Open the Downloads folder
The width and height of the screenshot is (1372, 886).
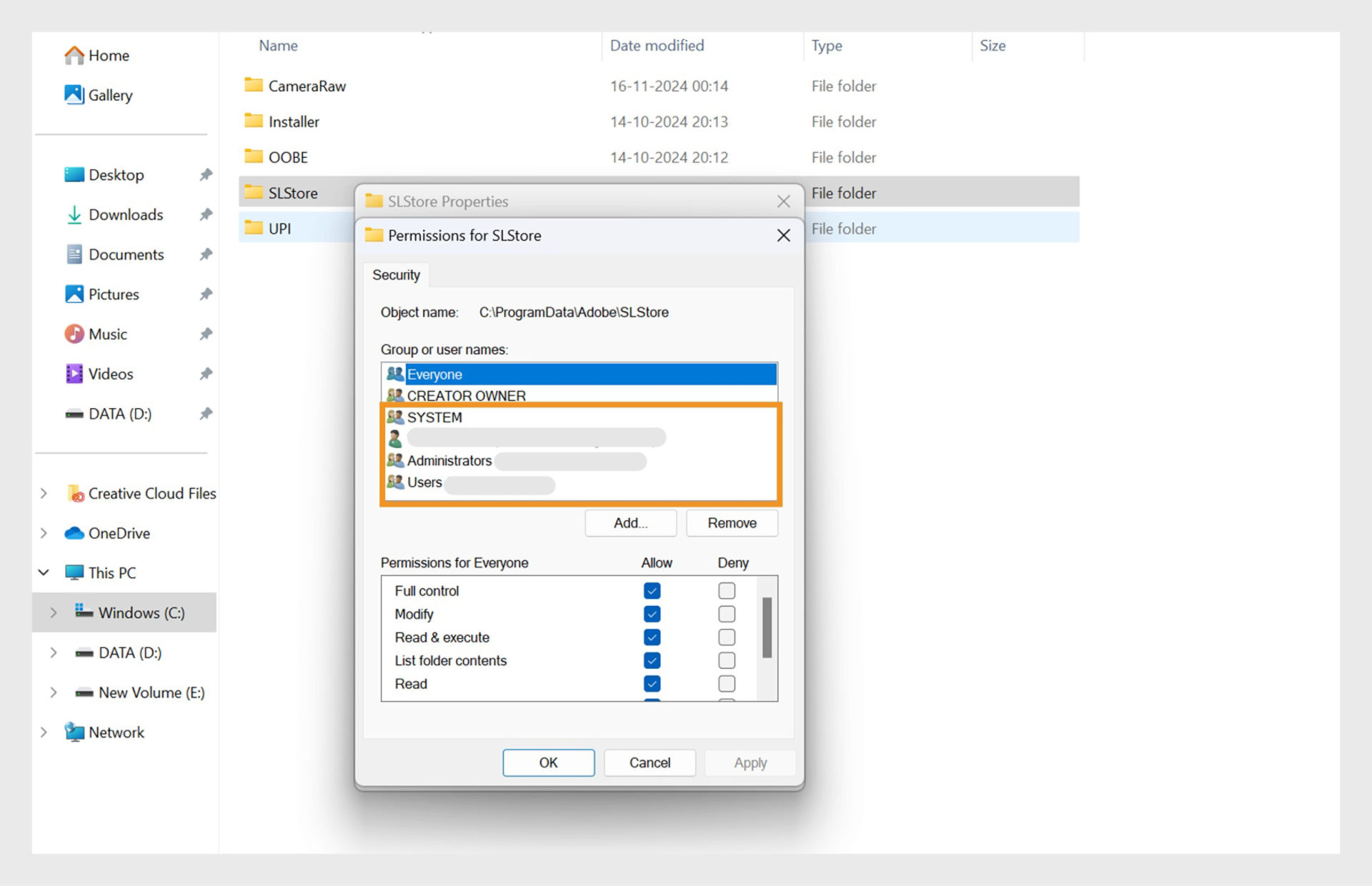[x=125, y=214]
